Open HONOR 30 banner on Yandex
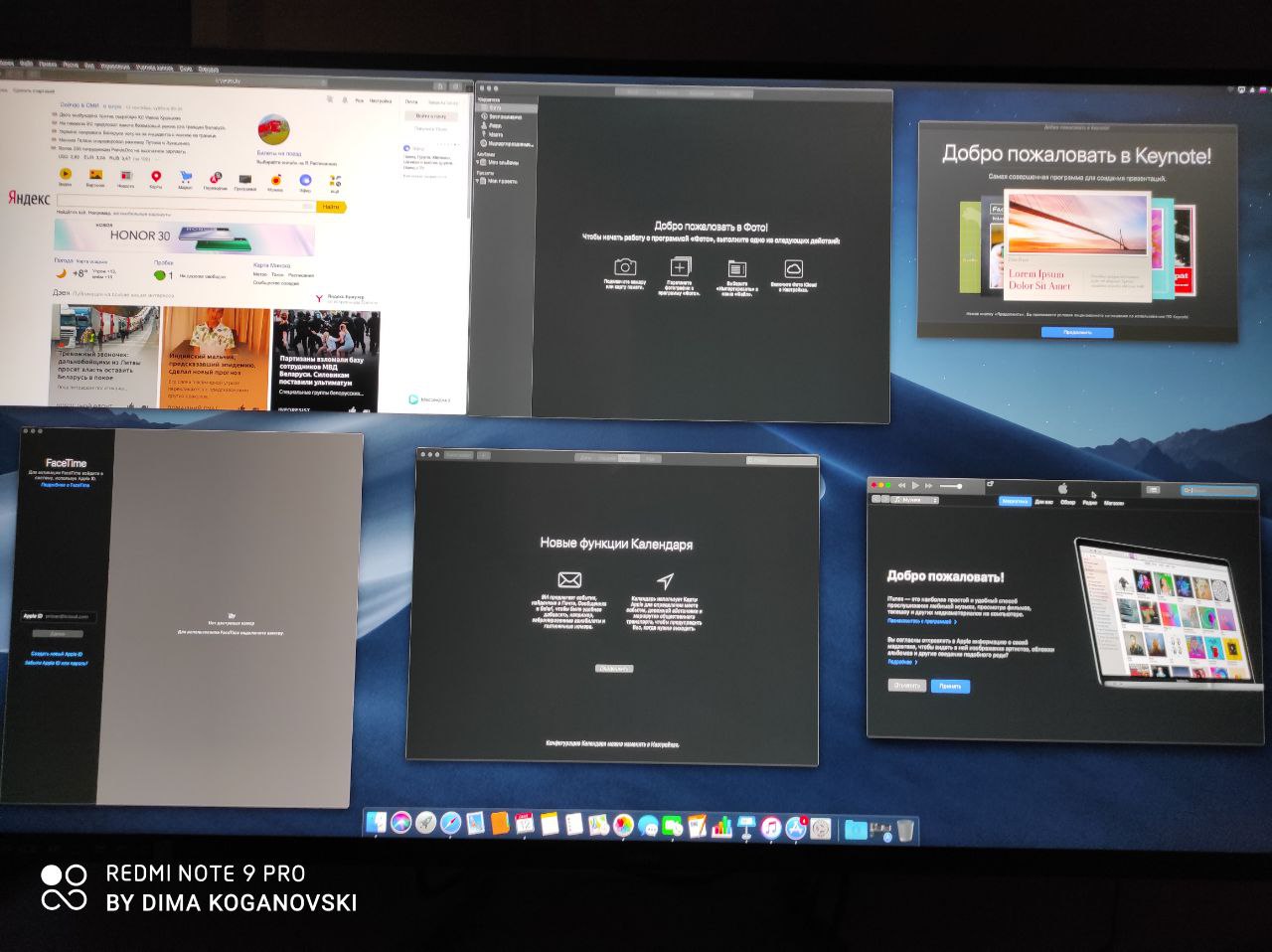1272x952 pixels. pyautogui.click(x=185, y=237)
